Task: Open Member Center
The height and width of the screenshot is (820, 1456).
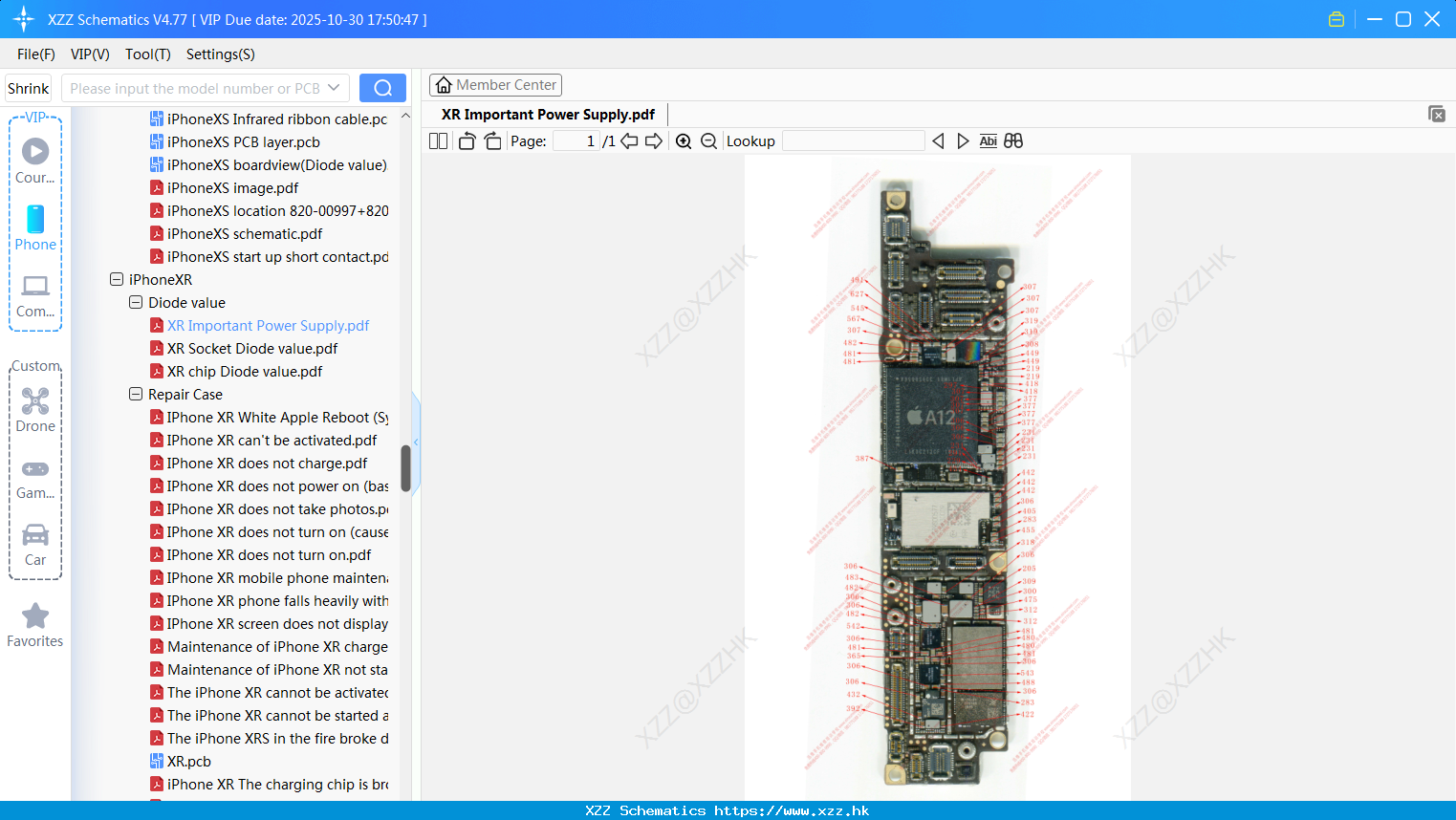Action: (x=495, y=85)
